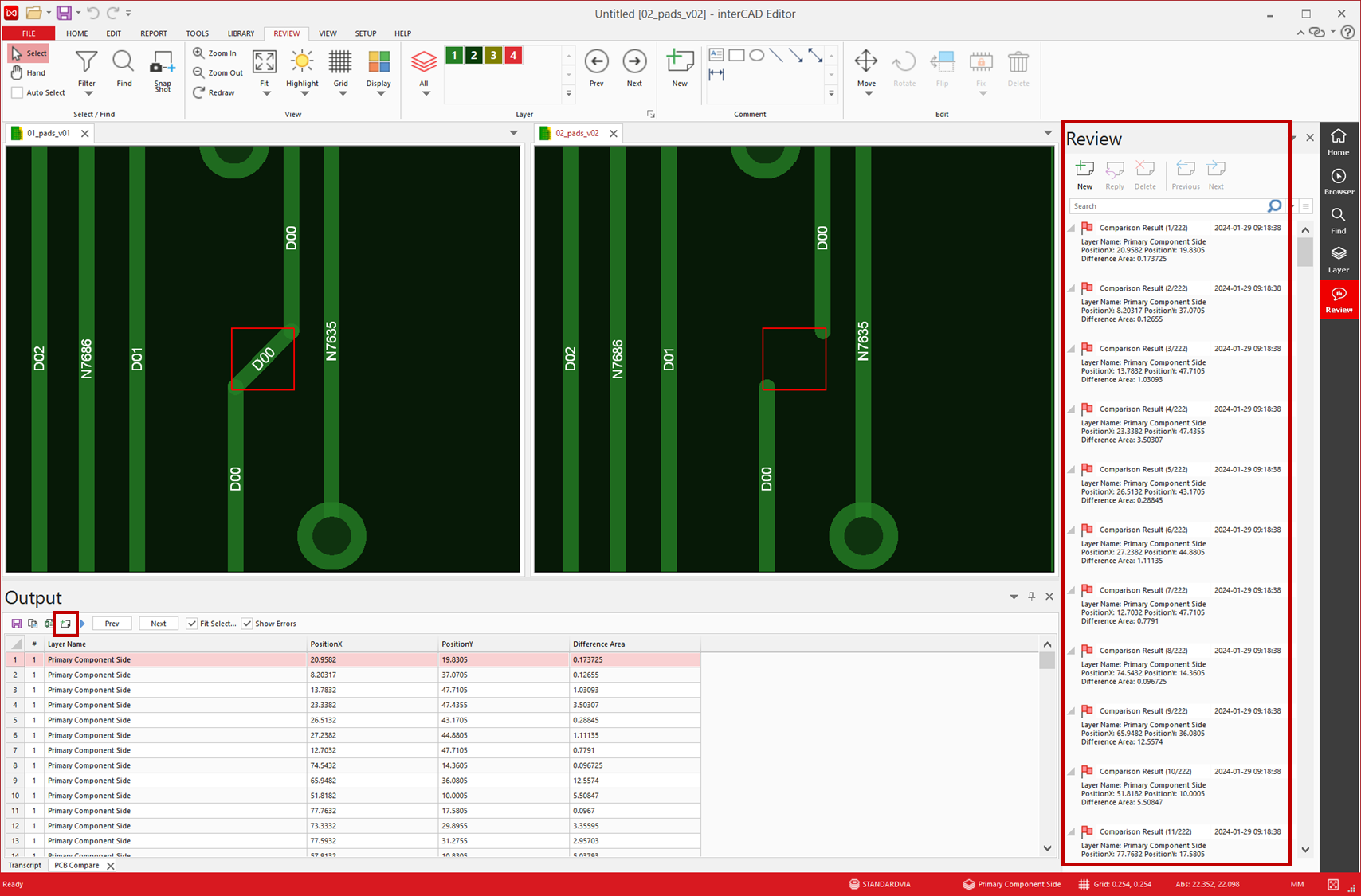The height and width of the screenshot is (896, 1361).
Task: Click Prev button in Output panel
Action: pos(112,624)
